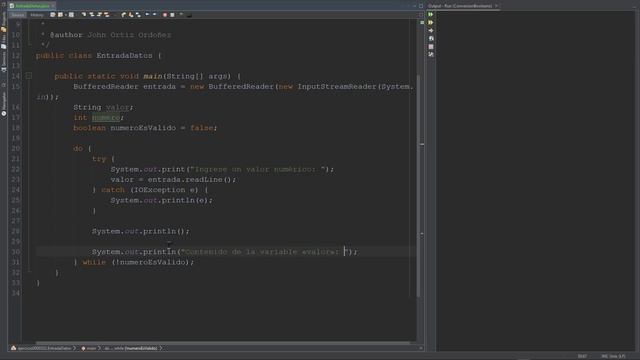
Task: Click the cursor position indicator in status bar
Action: [582, 356]
